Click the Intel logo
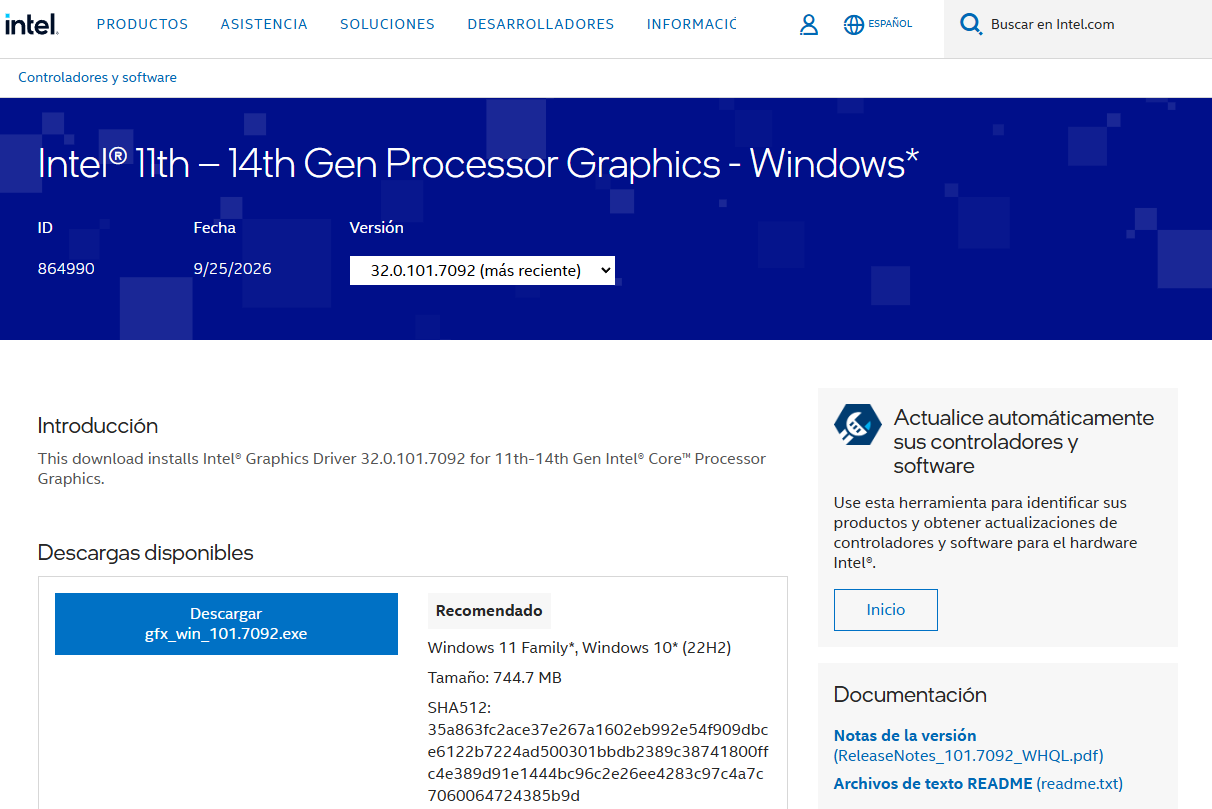The image size is (1212, 809). [x=31, y=25]
